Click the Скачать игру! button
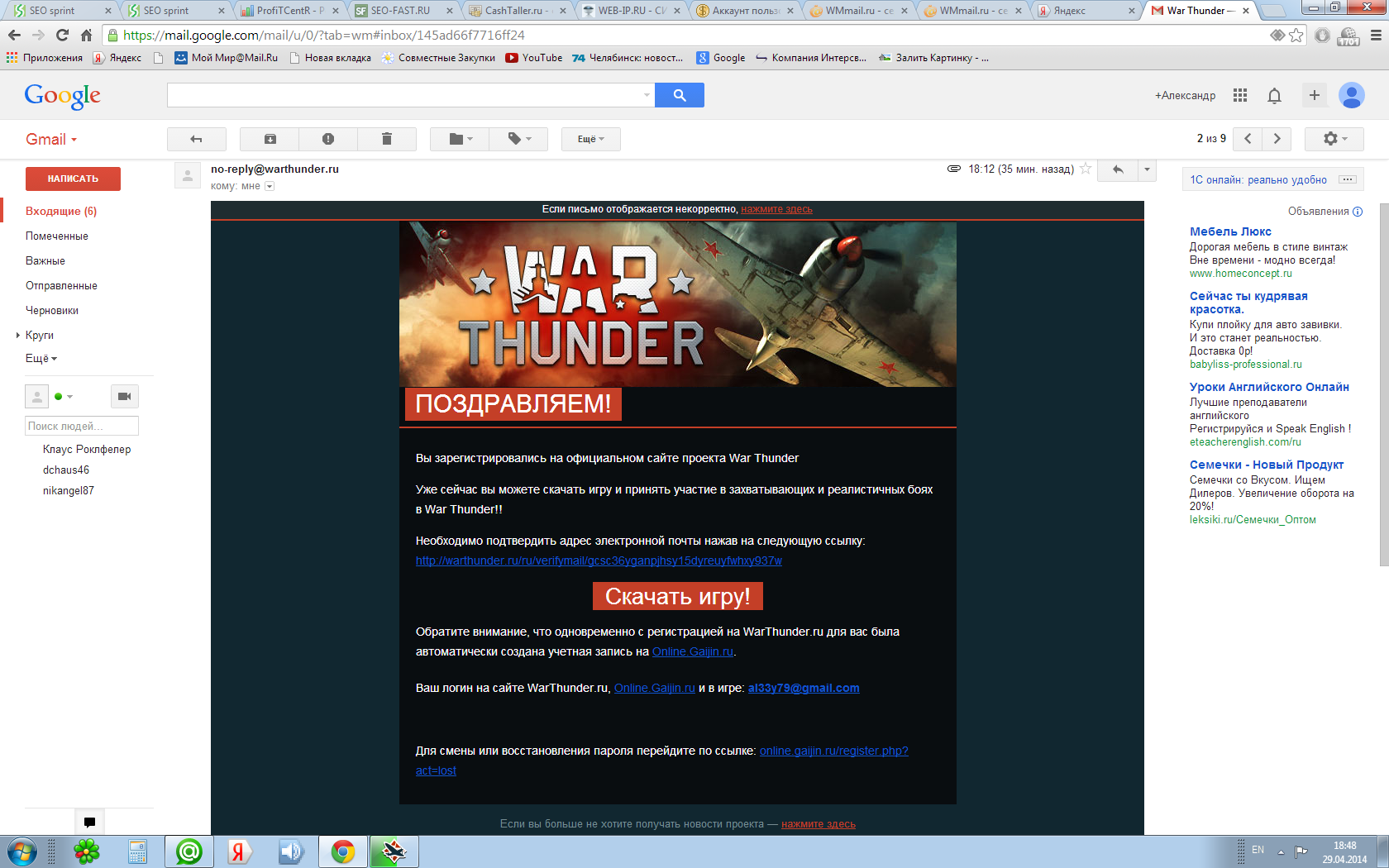Image resolution: width=1389 pixels, height=868 pixels. click(x=678, y=596)
